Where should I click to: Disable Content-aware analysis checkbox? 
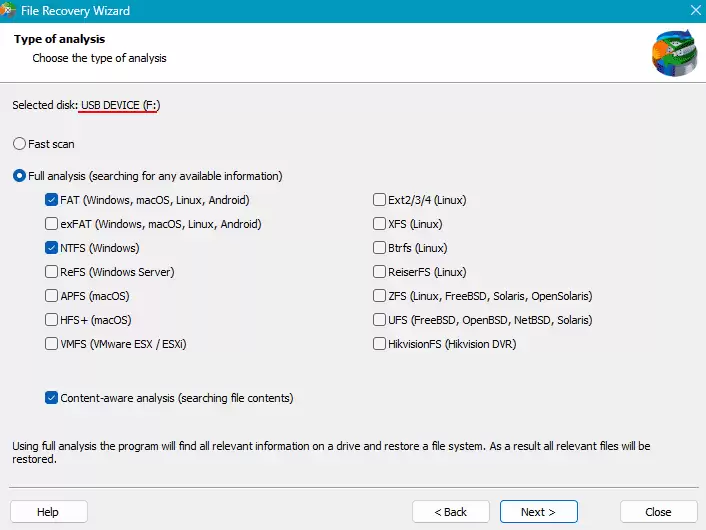point(52,398)
